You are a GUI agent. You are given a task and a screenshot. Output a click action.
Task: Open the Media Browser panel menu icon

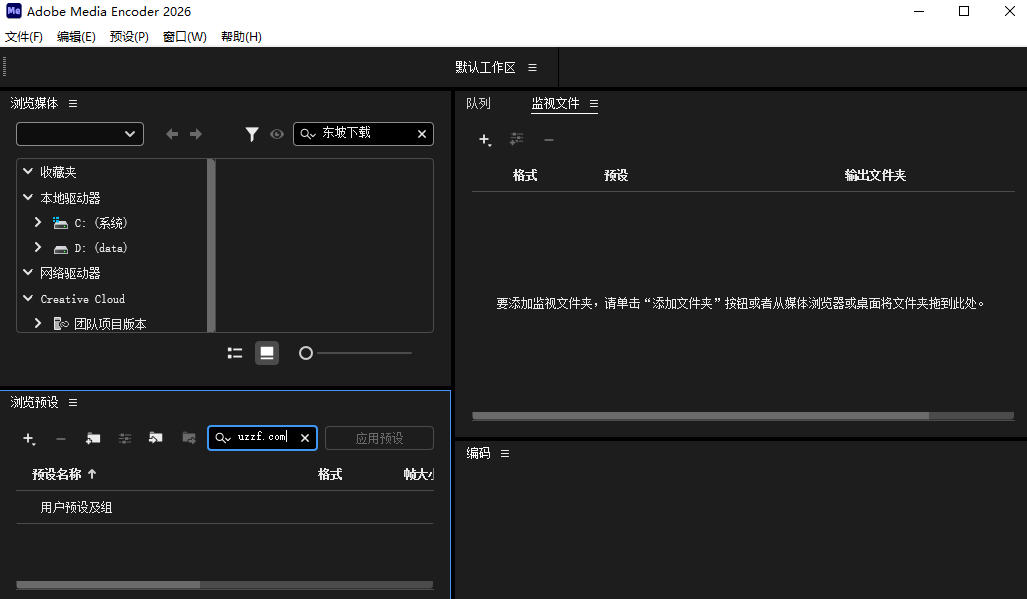pos(73,103)
